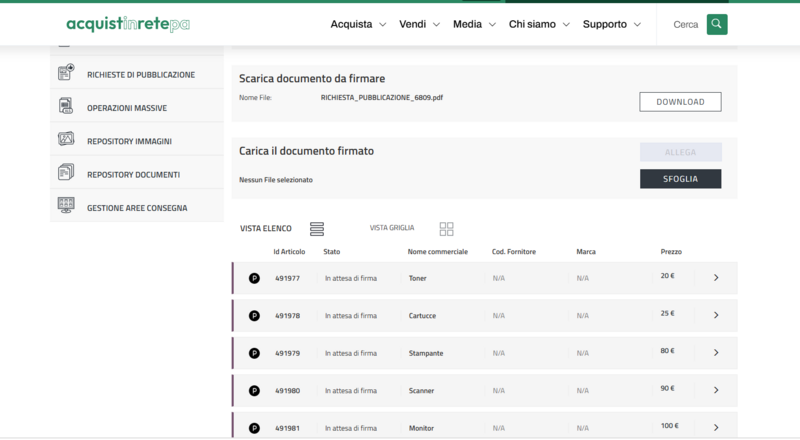Select Gestione Aree Consegna menu item
Image resolution: width=800 pixels, height=440 pixels.
click(137, 206)
